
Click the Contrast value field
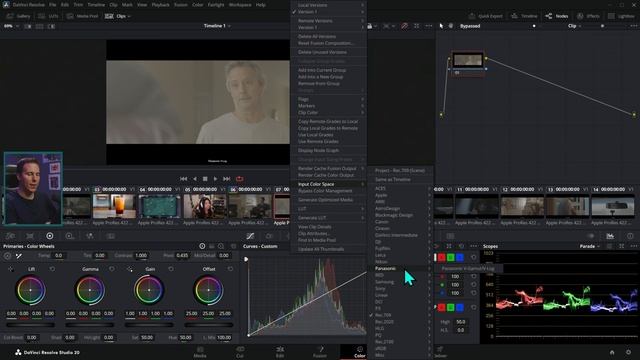(141, 256)
